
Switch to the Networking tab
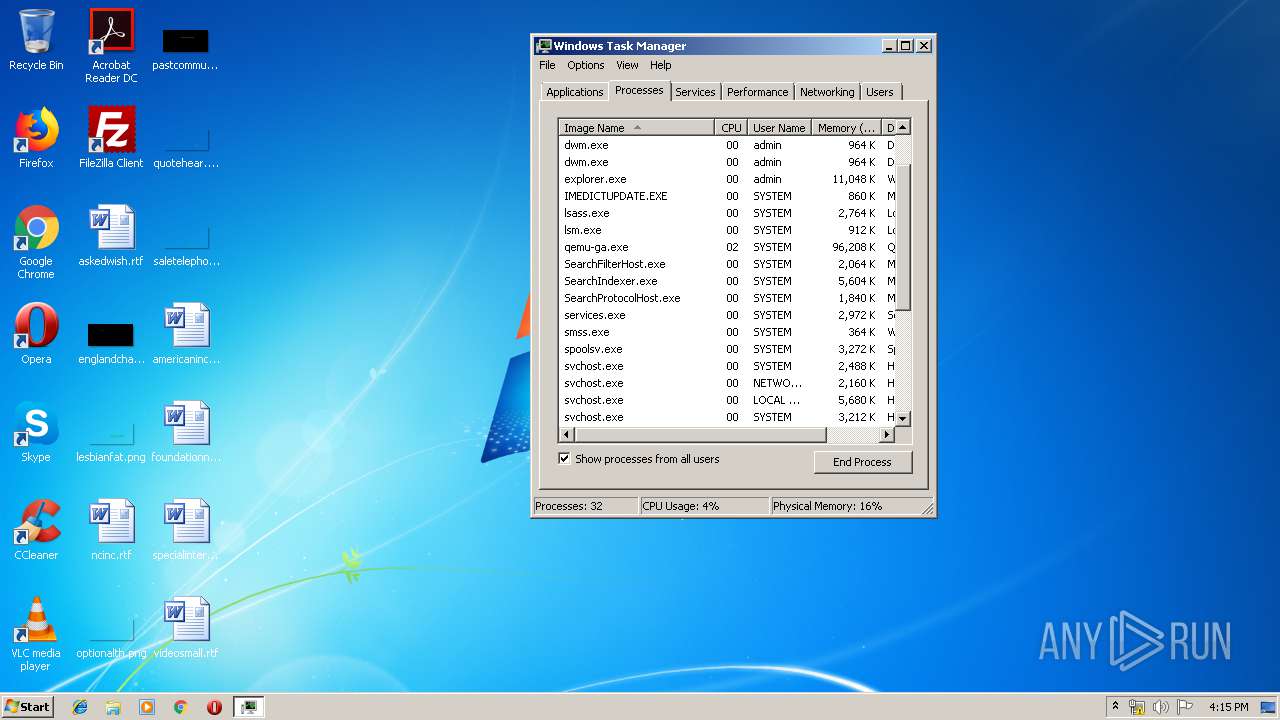point(827,92)
